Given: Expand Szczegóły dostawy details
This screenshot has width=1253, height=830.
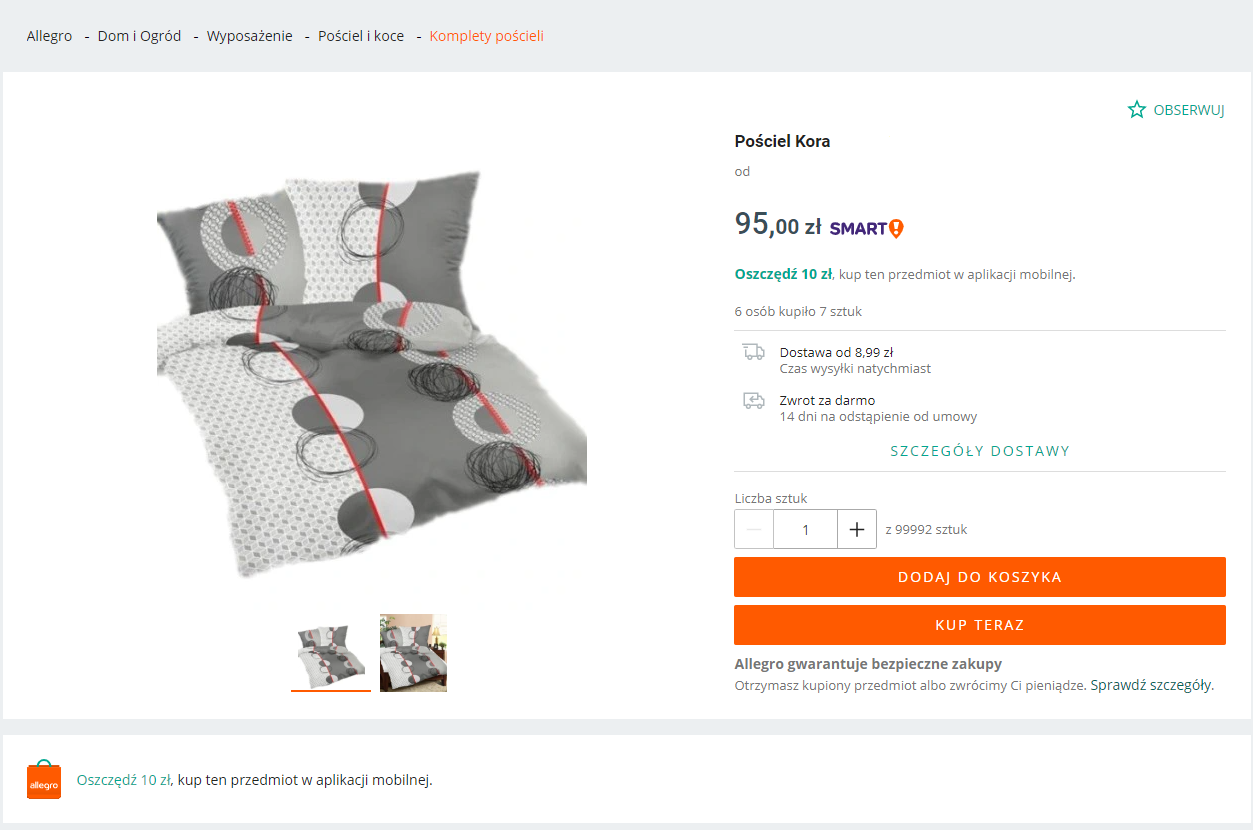Looking at the screenshot, I should [980, 451].
